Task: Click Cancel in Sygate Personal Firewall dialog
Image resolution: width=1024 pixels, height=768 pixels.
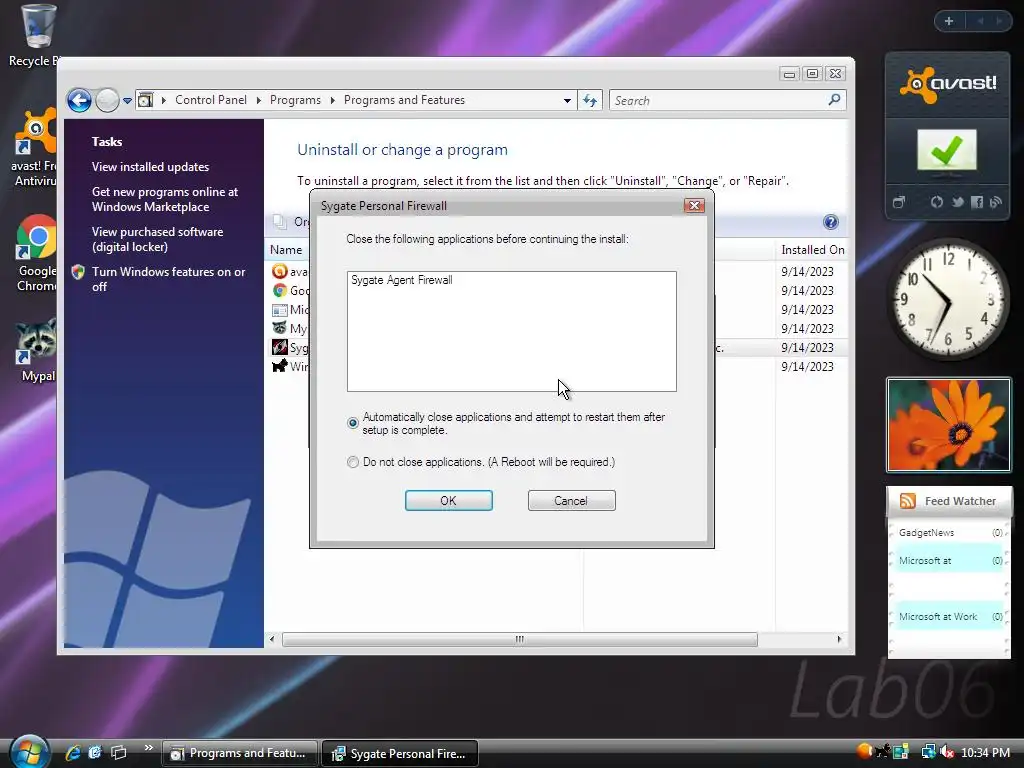Action: pyautogui.click(x=571, y=501)
